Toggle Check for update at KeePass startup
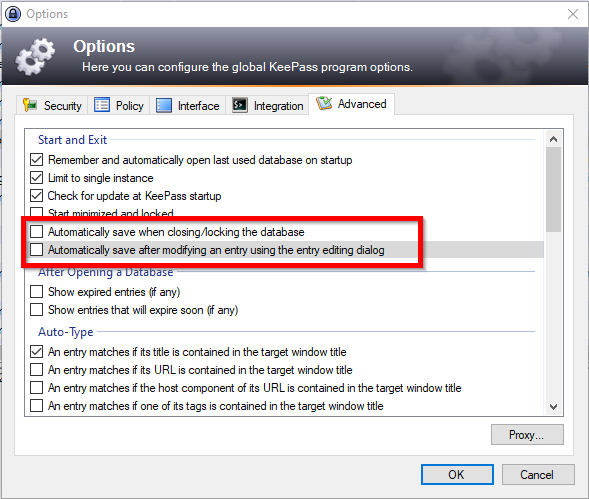 (x=36, y=196)
